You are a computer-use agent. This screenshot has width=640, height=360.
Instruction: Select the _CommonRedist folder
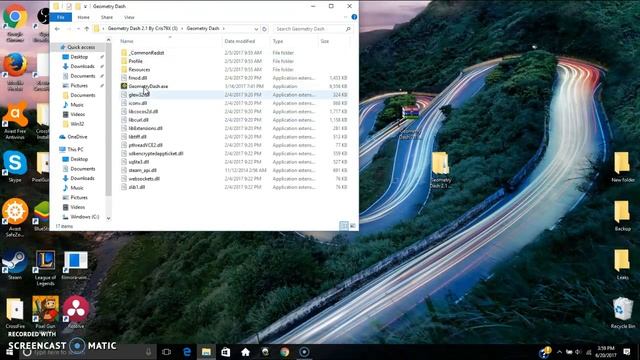tap(147, 53)
